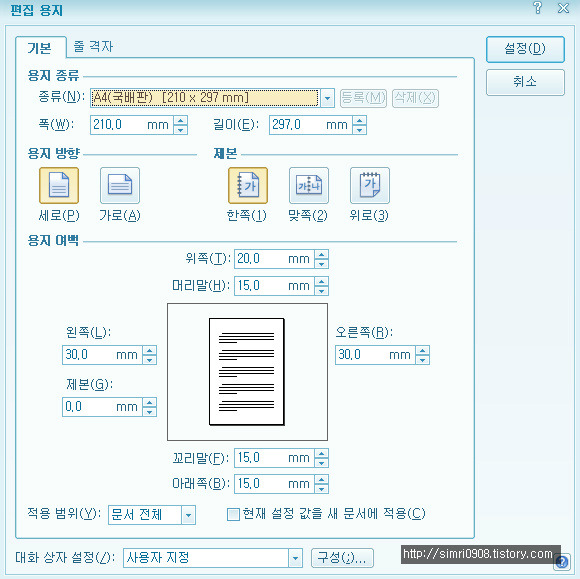Viewport: 580px width, 579px height.
Task: Open the paper type 종류(N) dropdown arrow
Action: pyautogui.click(x=327, y=98)
